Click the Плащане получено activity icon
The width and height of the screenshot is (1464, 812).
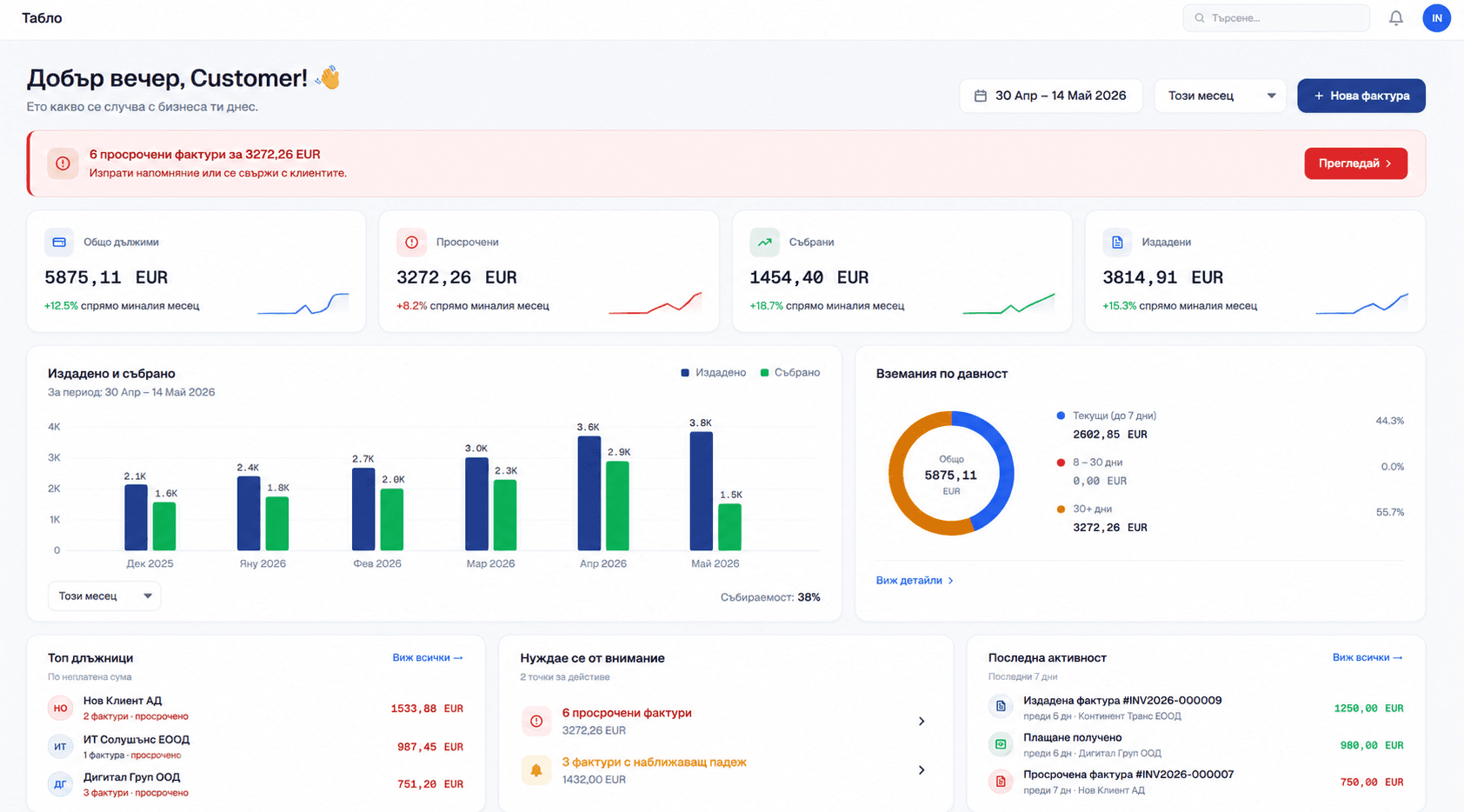point(1001,744)
